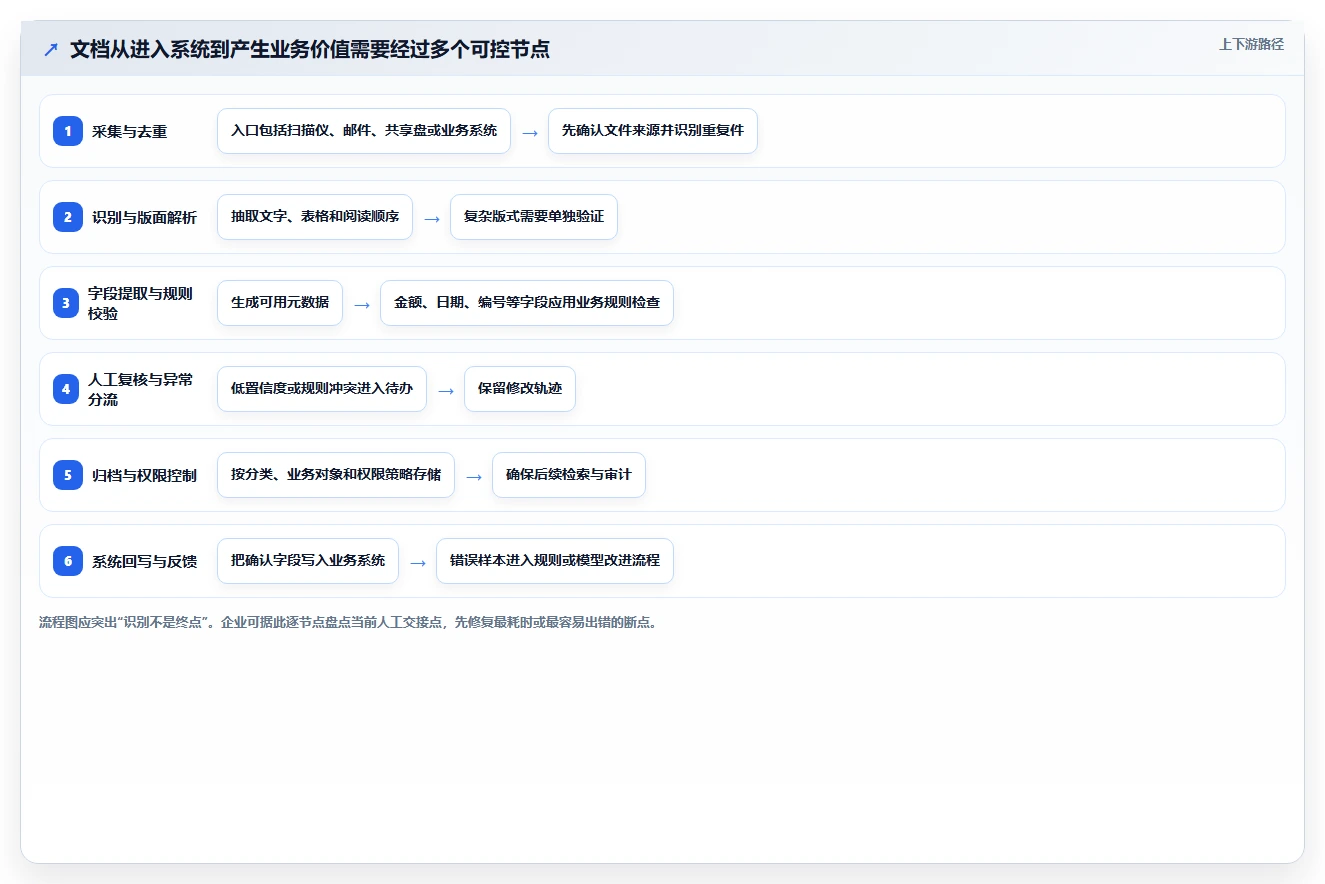Click the arrow icon beside the title
Viewport: 1325px width, 884px height.
[51, 49]
